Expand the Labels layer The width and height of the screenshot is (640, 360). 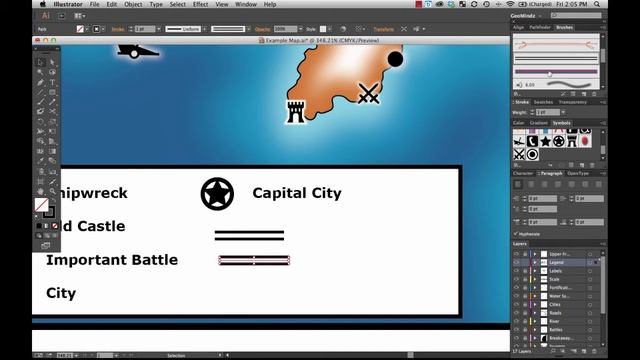coord(535,271)
